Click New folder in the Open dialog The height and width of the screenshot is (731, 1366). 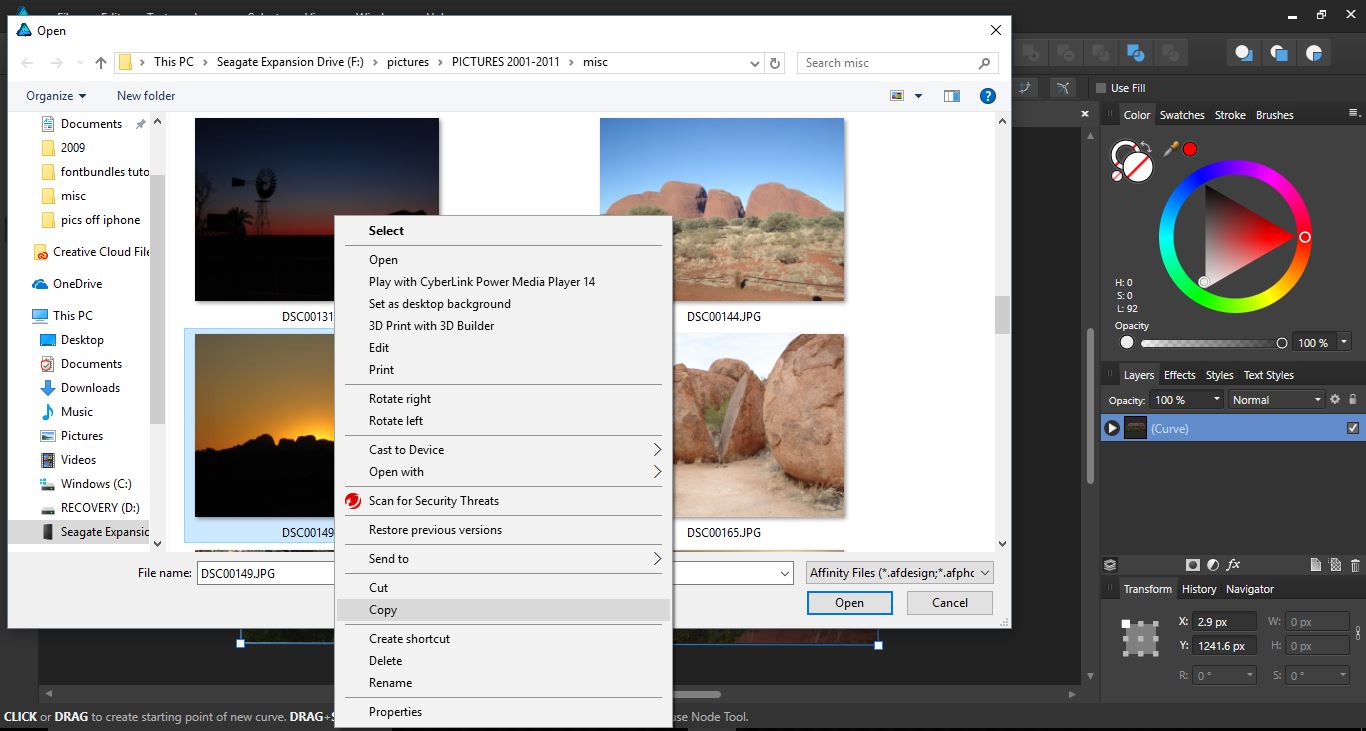point(145,95)
